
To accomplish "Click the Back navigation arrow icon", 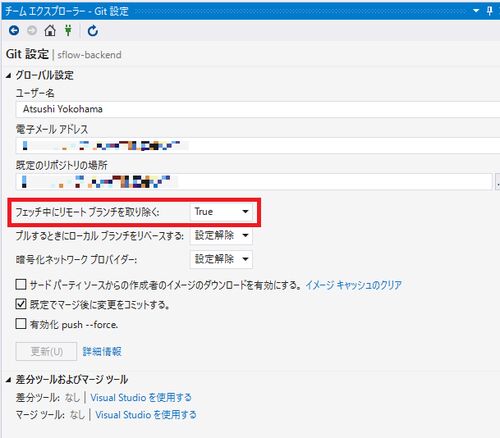I will click(x=14, y=31).
